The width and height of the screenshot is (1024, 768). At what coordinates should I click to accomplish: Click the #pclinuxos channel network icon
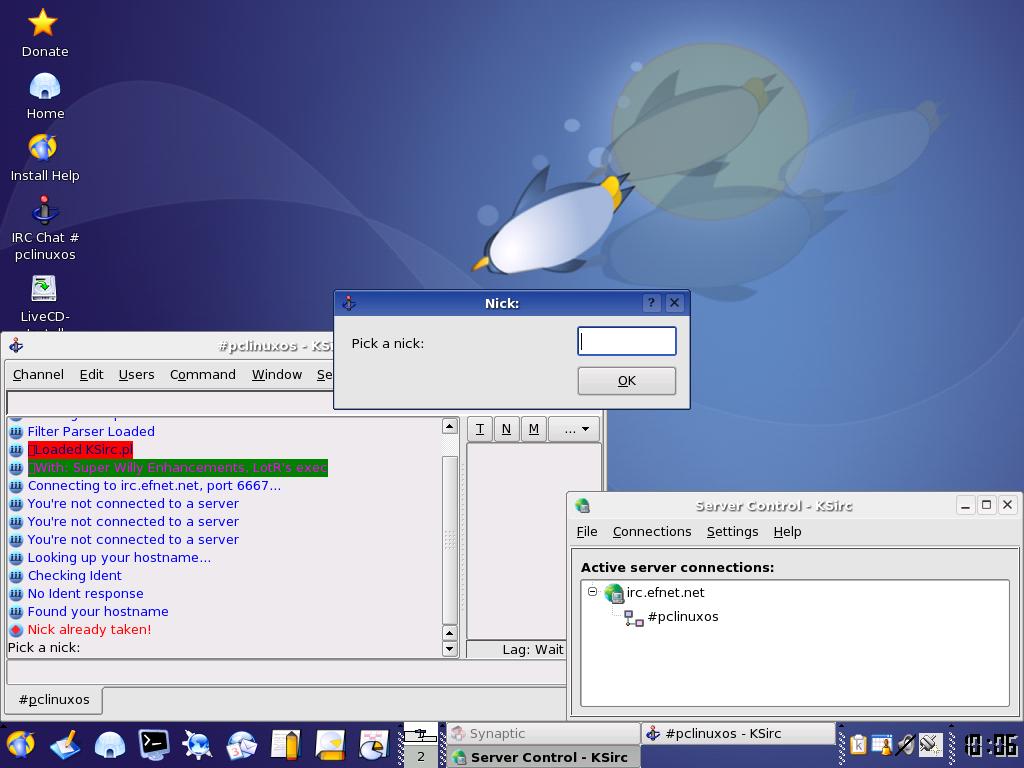pos(633,618)
